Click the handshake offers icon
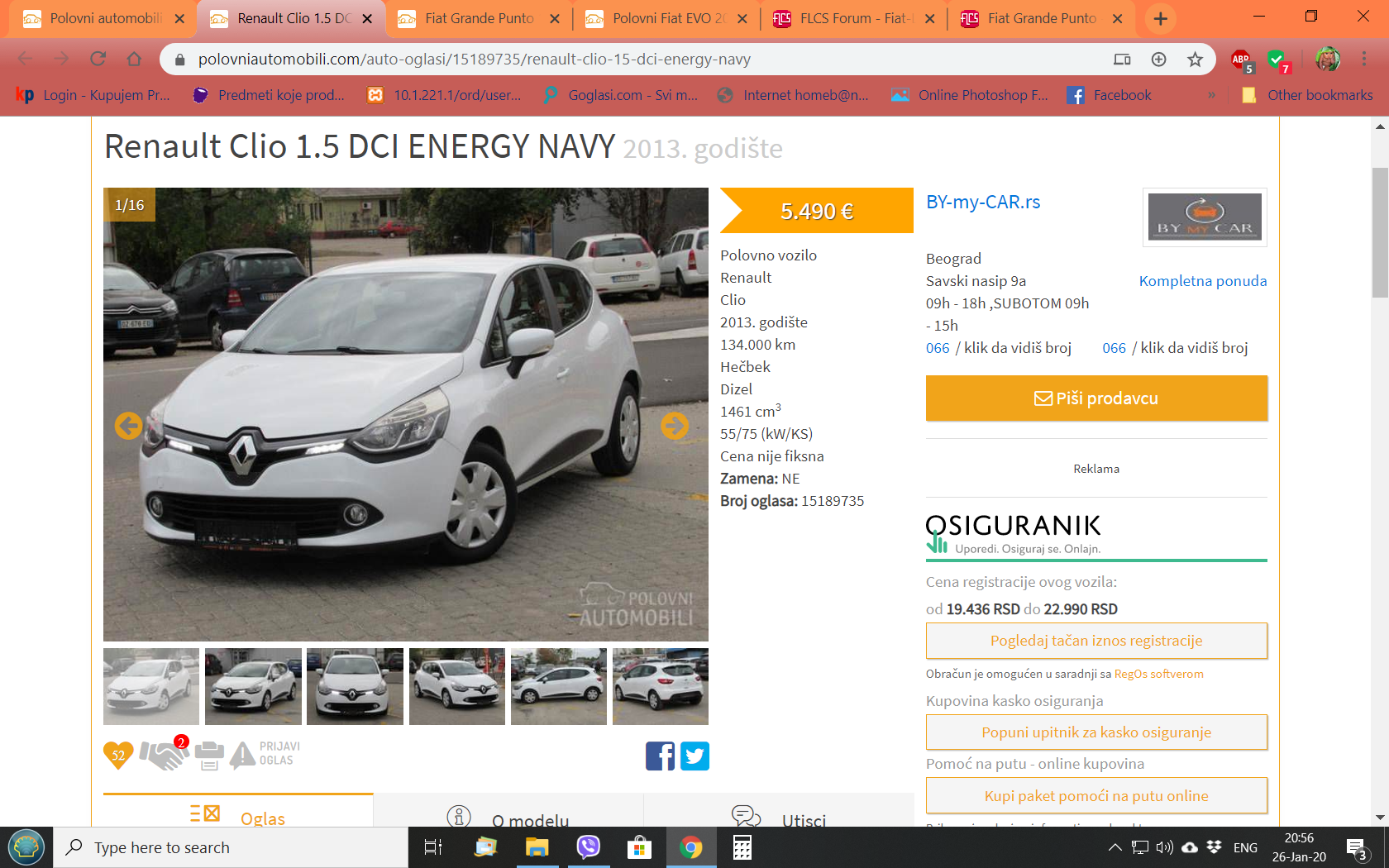The width and height of the screenshot is (1389, 868). pos(164,753)
